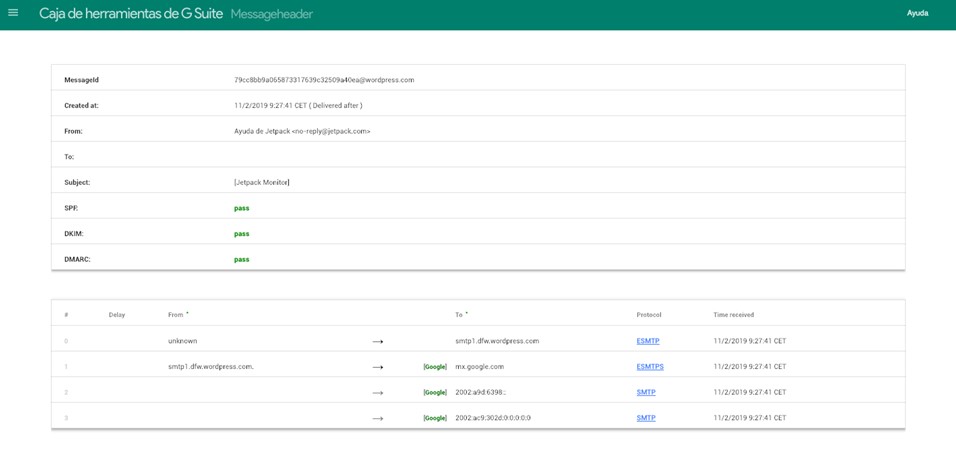Screen dimensions: 956x452
Task: Select the From column header in hops table
Action: pyautogui.click(x=176, y=315)
